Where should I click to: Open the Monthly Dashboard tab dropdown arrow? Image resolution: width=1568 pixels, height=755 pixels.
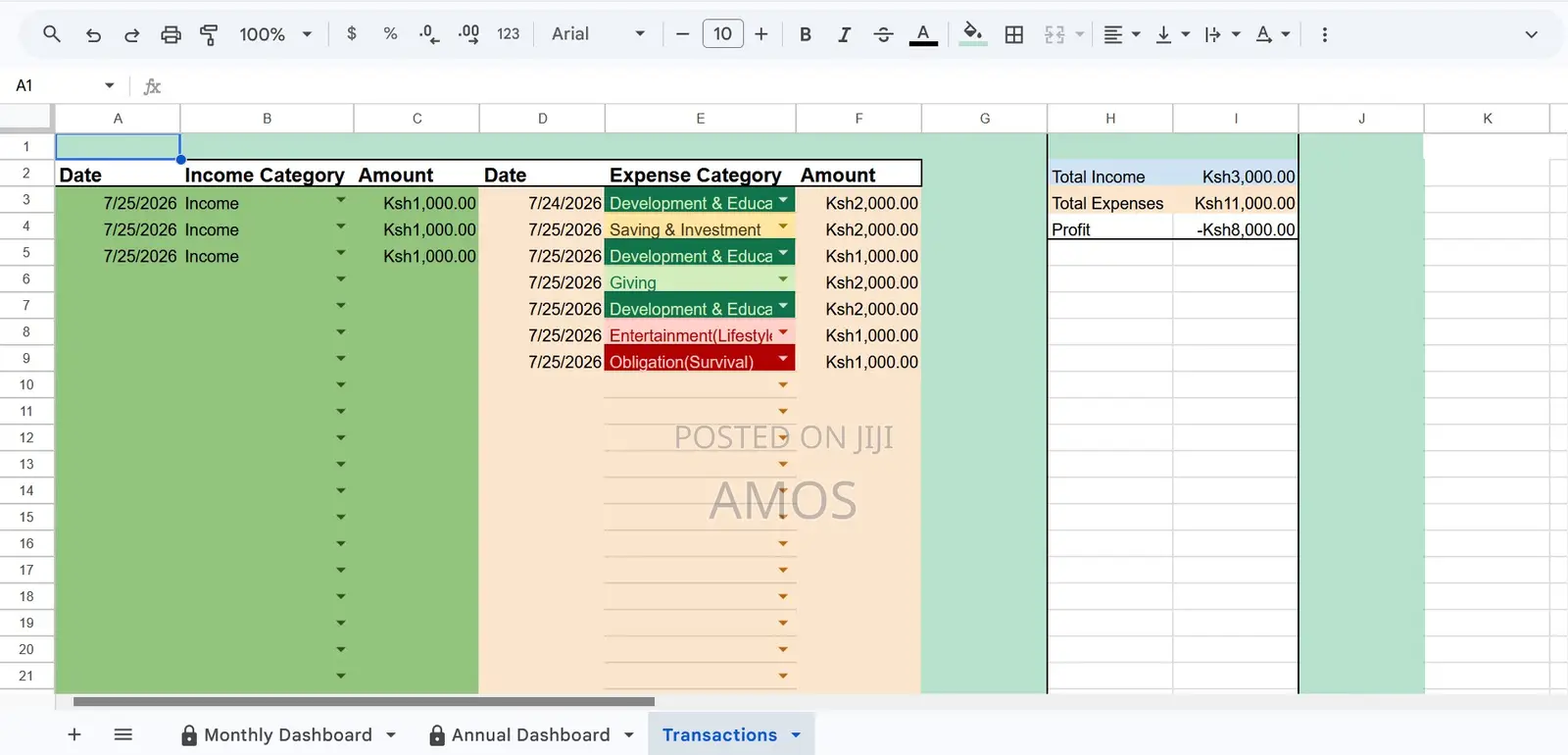coord(391,734)
